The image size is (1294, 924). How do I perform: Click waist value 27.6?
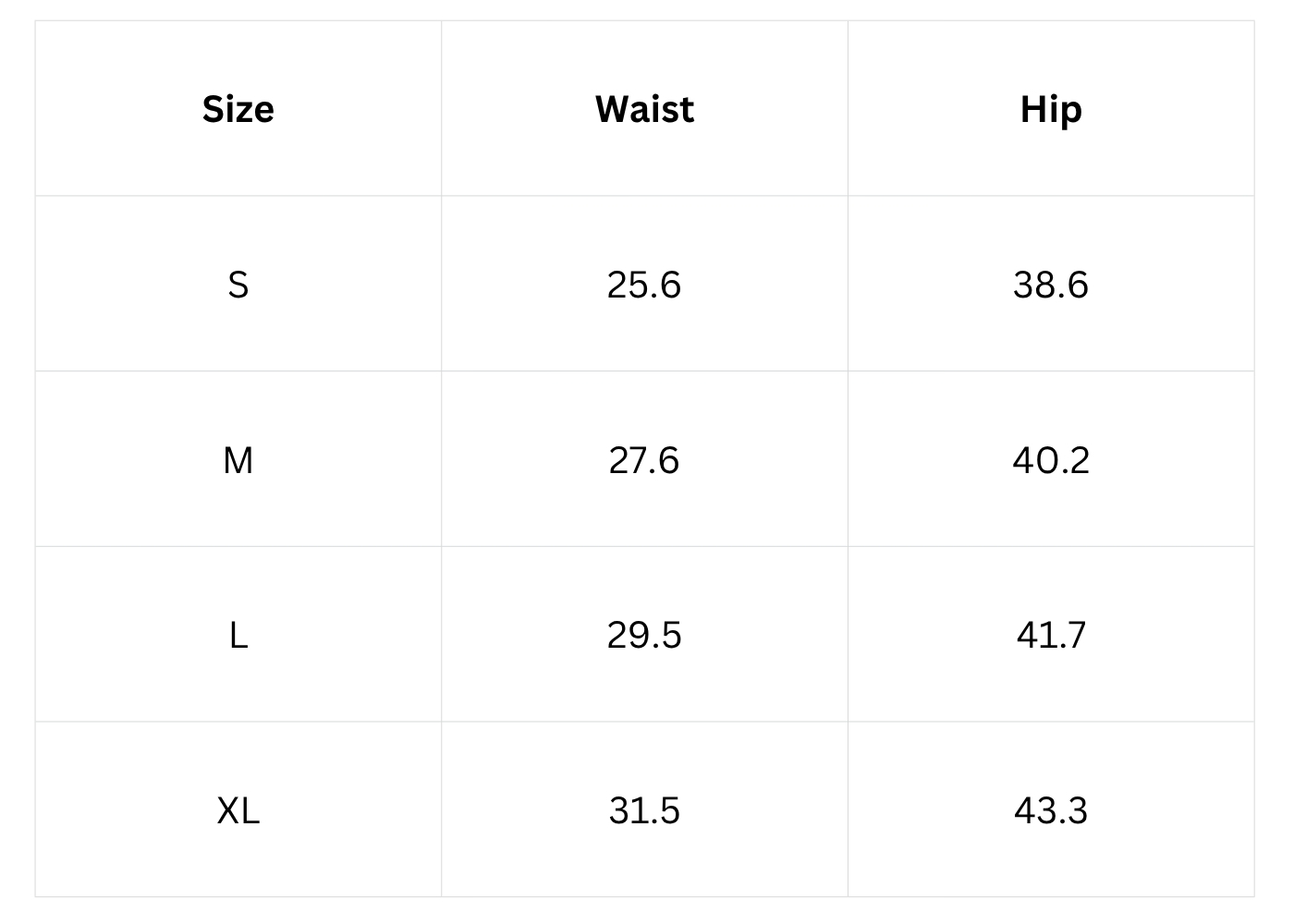644,460
